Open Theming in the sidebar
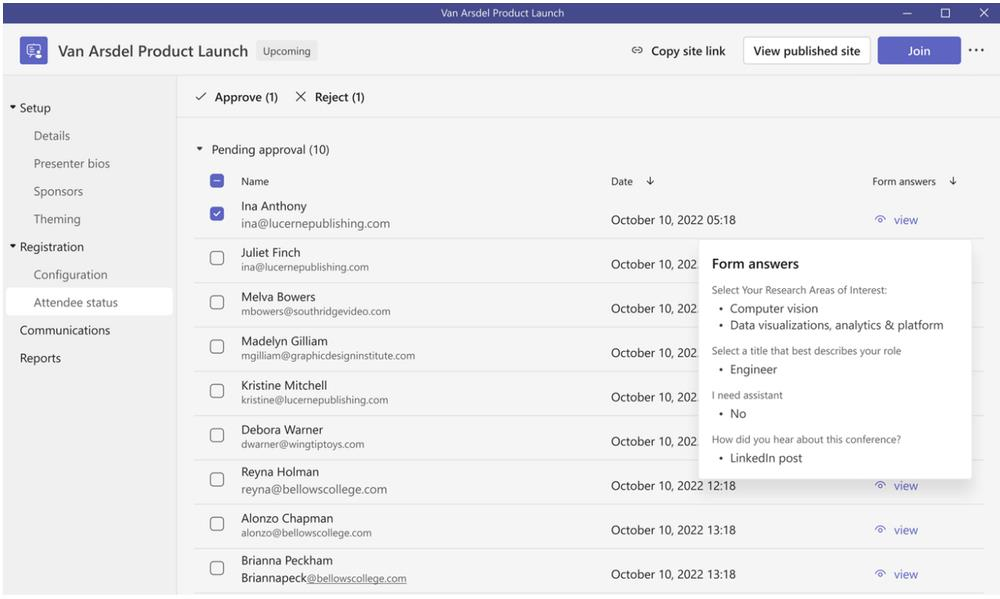 point(57,219)
